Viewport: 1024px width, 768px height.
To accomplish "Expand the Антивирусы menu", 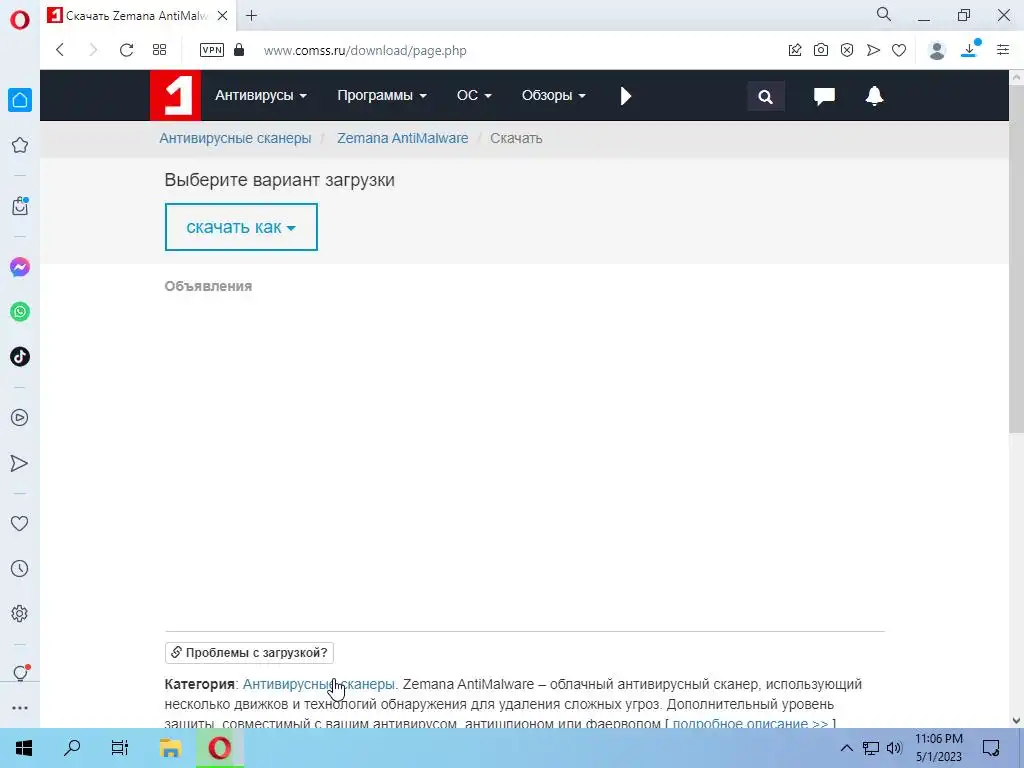I will click(261, 95).
